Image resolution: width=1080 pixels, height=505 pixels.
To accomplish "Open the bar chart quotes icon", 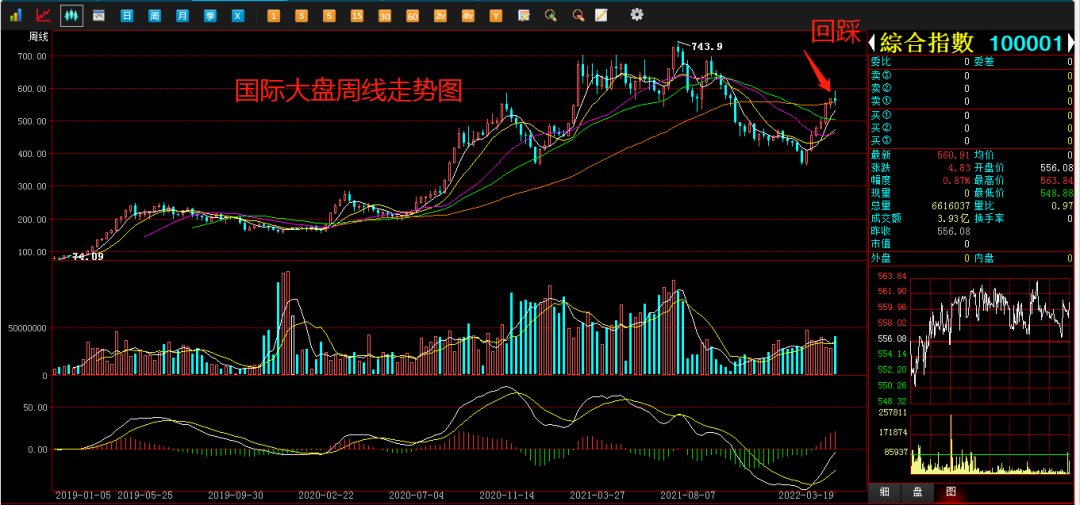I will click(17, 14).
